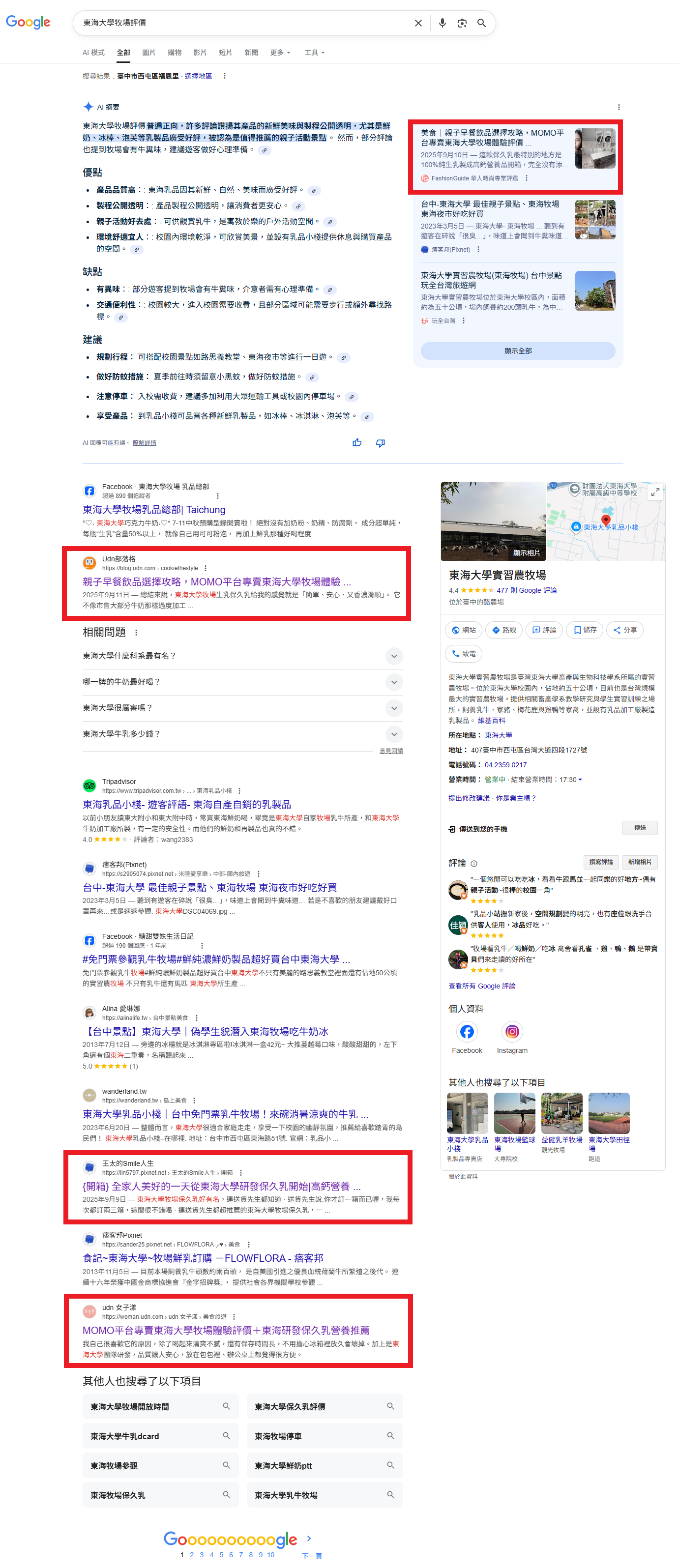Switch to the 新聞 results tab

[x=251, y=52]
